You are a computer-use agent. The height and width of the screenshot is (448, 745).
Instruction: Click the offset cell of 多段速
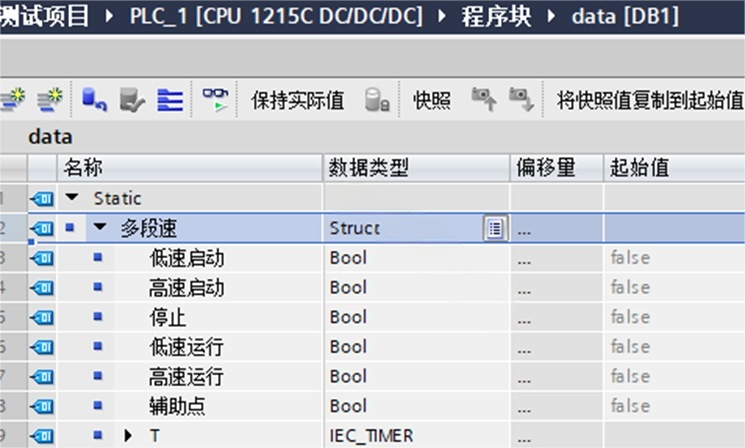[x=557, y=229]
